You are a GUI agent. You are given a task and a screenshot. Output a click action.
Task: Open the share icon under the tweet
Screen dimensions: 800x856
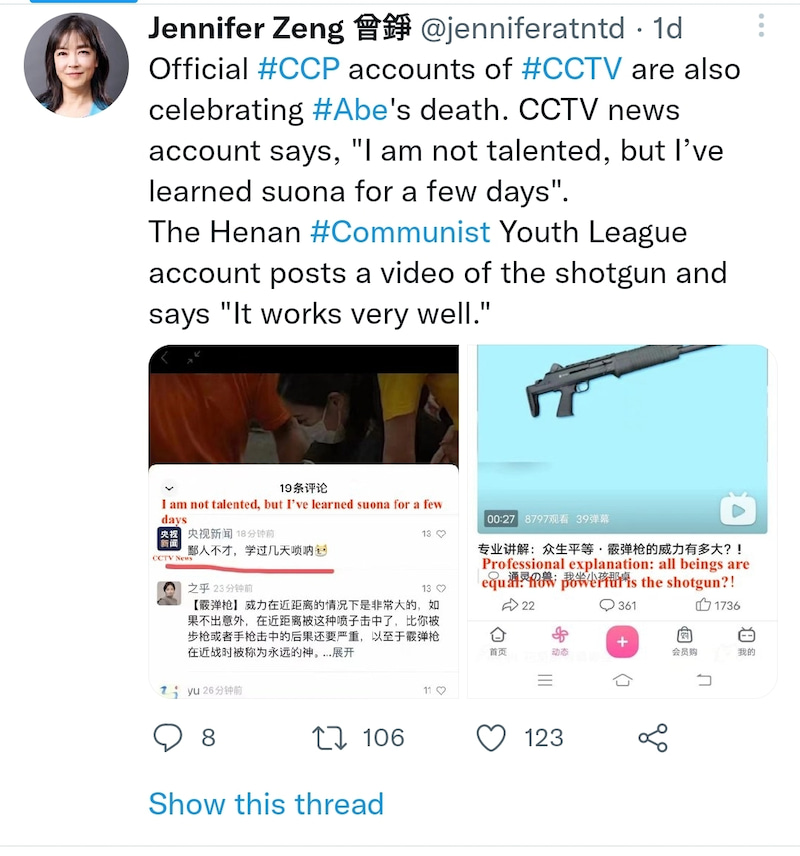pyautogui.click(x=653, y=738)
